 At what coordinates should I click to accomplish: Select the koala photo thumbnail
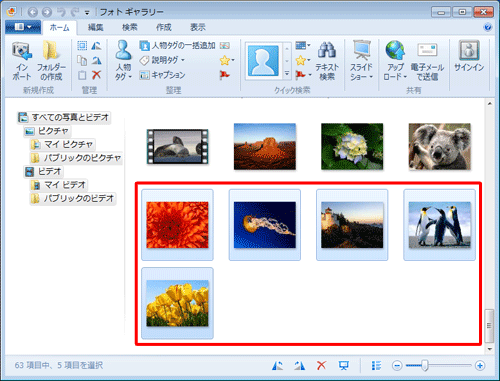(440, 147)
